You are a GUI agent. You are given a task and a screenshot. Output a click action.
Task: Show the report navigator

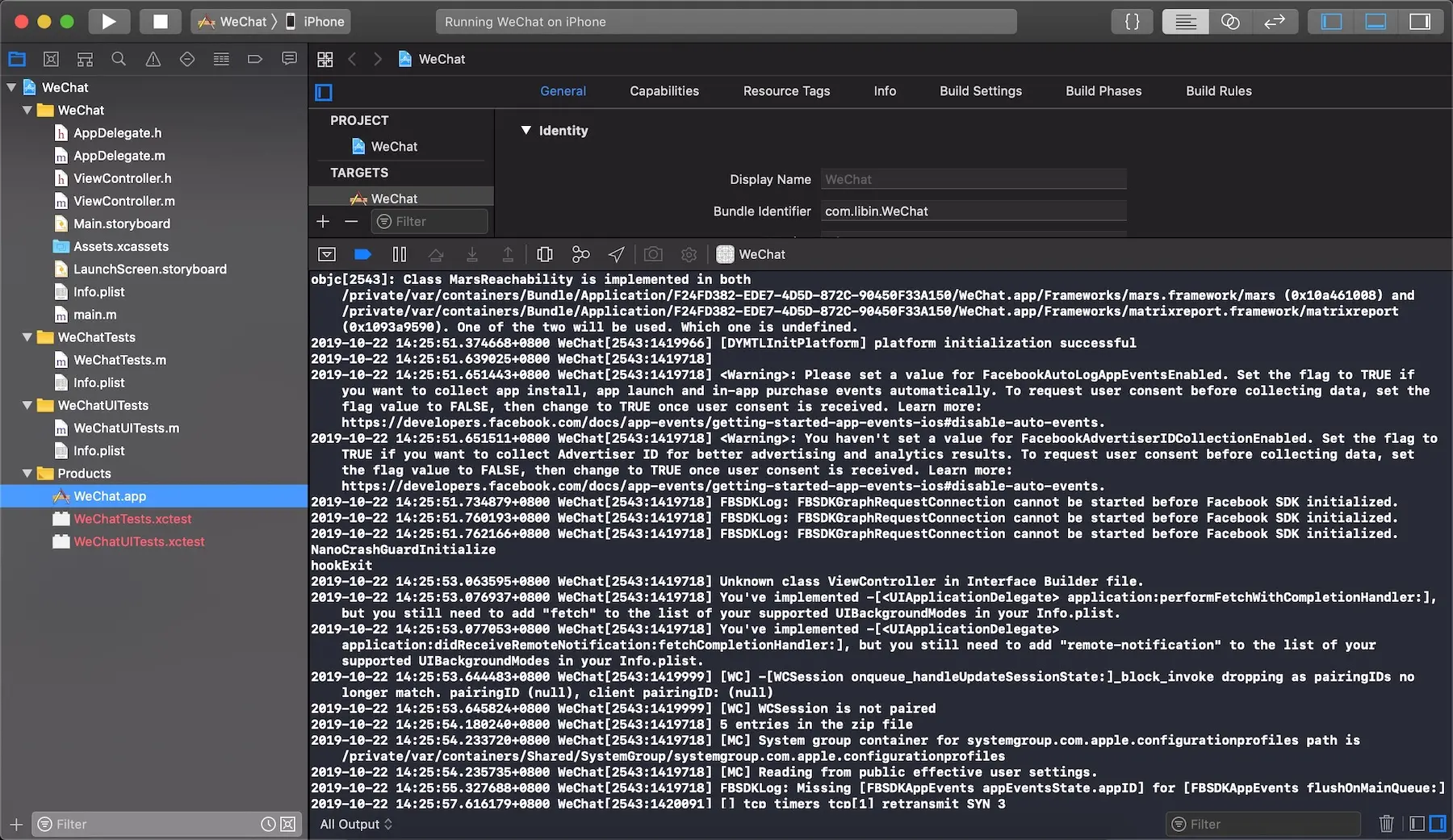click(x=289, y=59)
